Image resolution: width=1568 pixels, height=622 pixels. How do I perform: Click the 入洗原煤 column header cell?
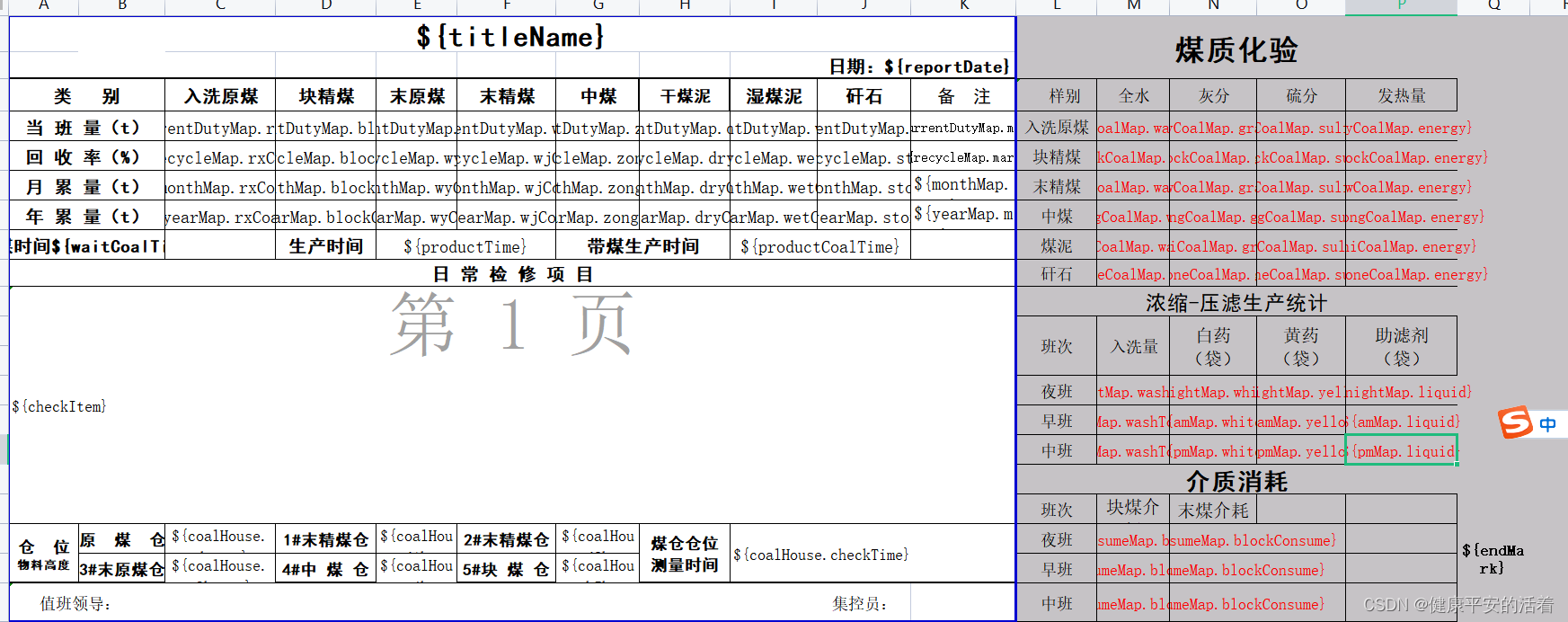tap(220, 96)
